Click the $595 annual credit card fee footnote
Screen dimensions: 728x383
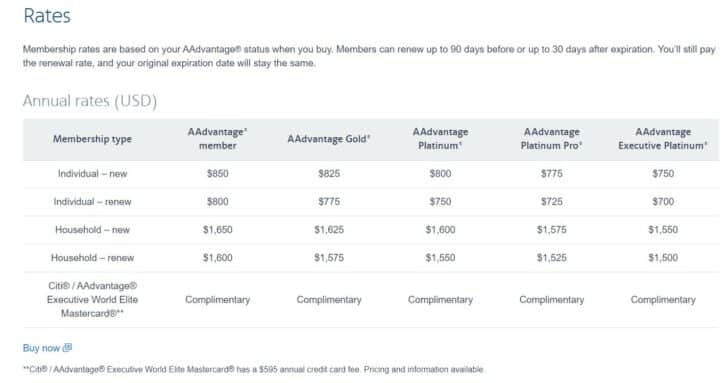pyautogui.click(x=254, y=370)
